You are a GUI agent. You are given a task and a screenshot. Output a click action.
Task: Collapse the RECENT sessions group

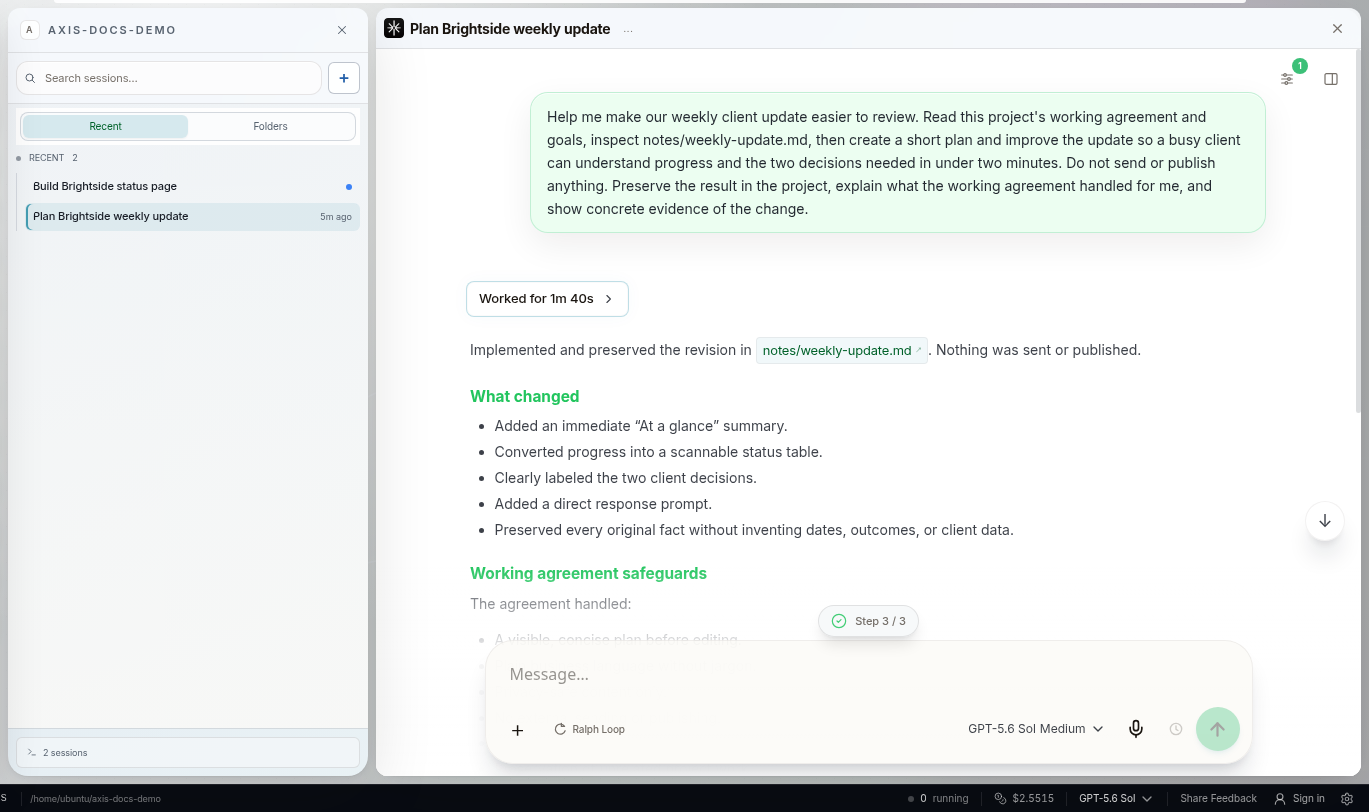(47, 158)
